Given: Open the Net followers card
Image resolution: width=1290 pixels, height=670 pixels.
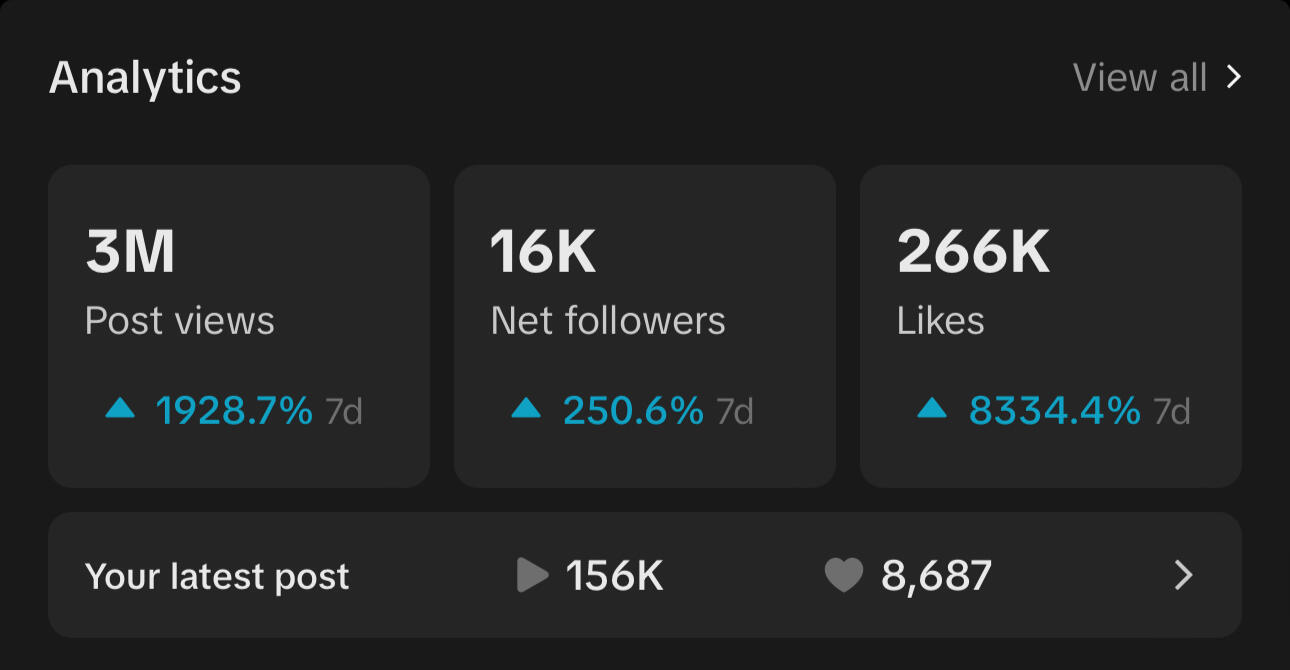Looking at the screenshot, I should click(645, 326).
